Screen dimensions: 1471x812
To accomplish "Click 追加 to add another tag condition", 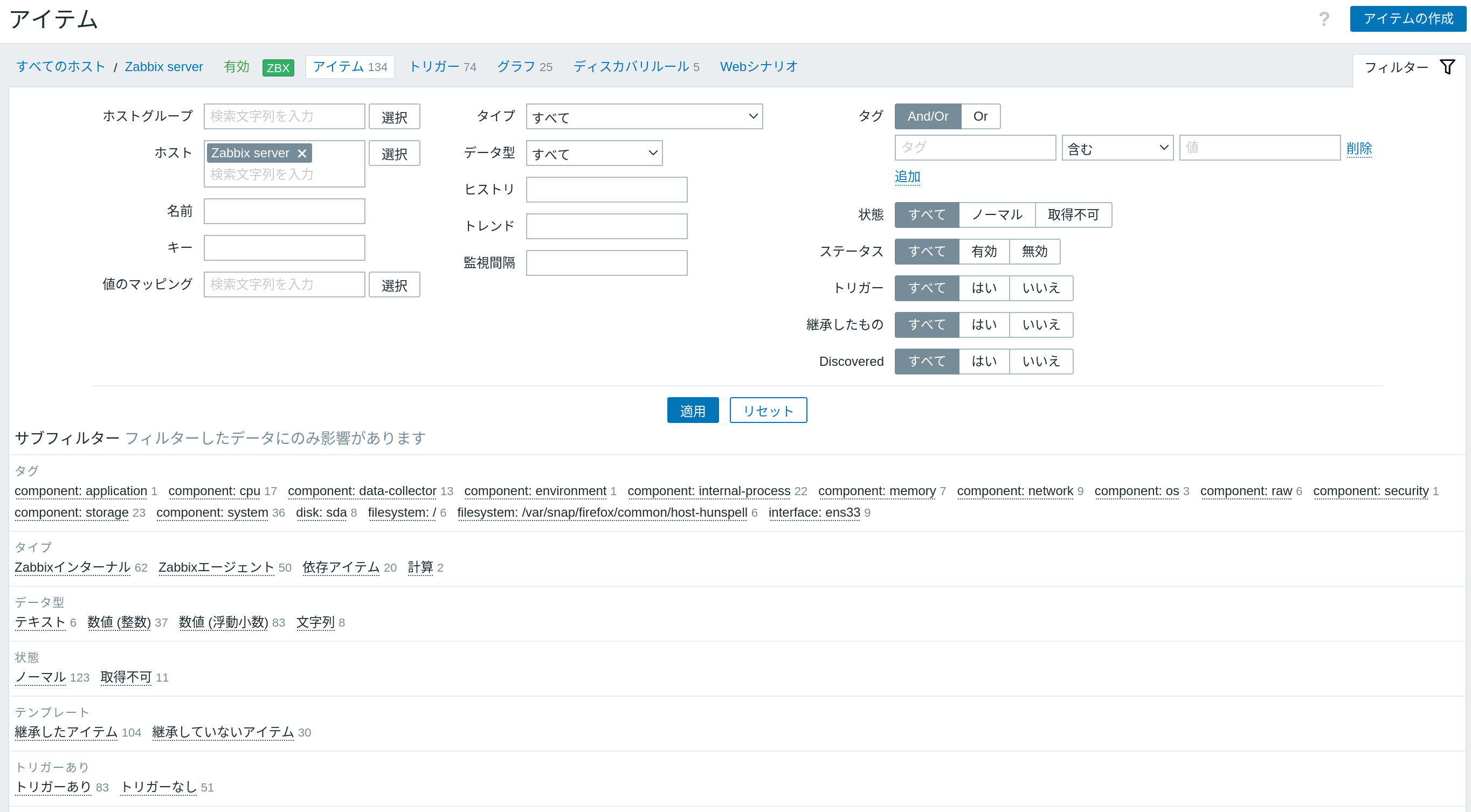I will click(x=907, y=177).
